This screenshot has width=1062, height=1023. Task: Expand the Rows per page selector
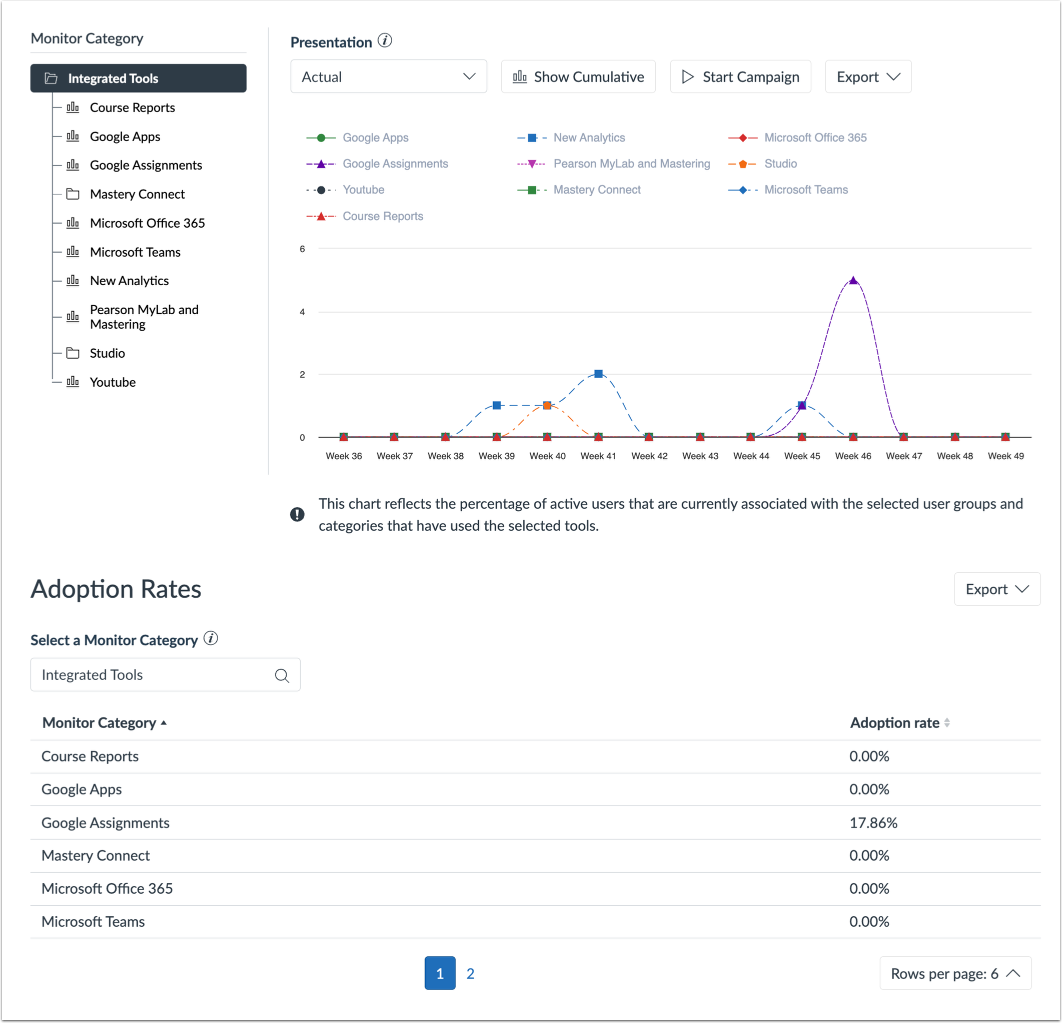(955, 972)
